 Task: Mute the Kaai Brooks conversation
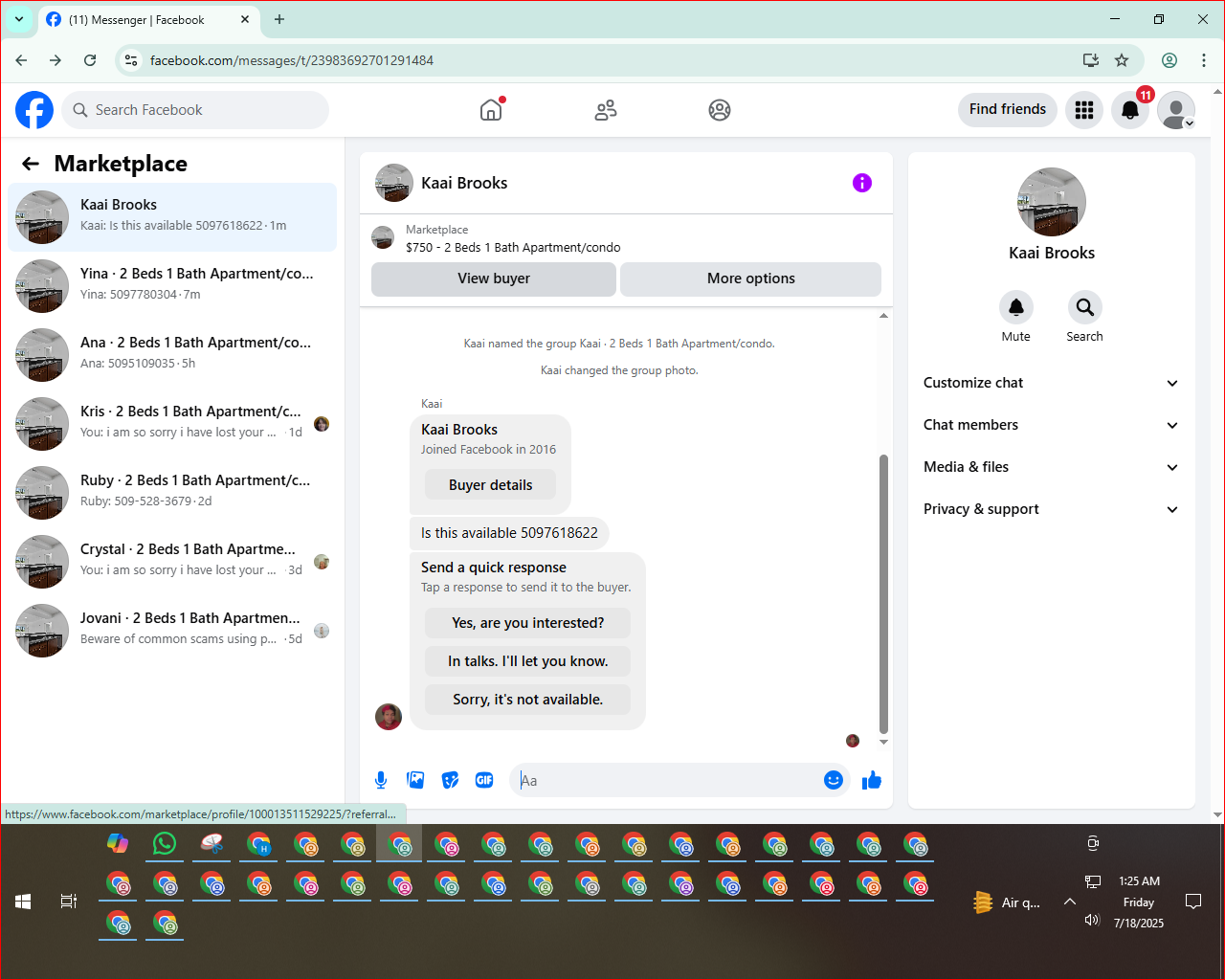click(1016, 307)
